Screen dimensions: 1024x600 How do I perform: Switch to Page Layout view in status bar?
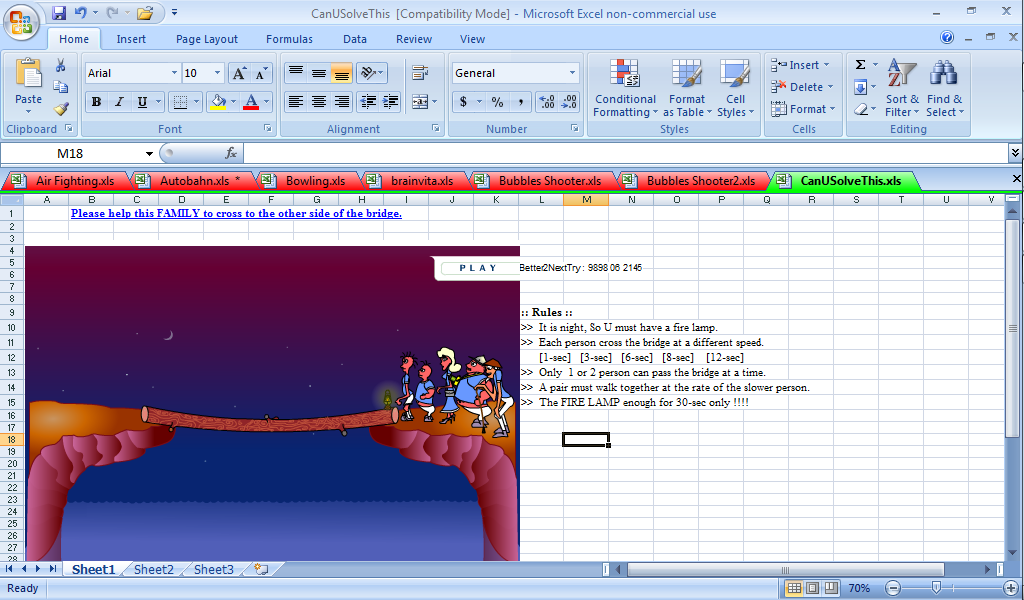coord(812,588)
